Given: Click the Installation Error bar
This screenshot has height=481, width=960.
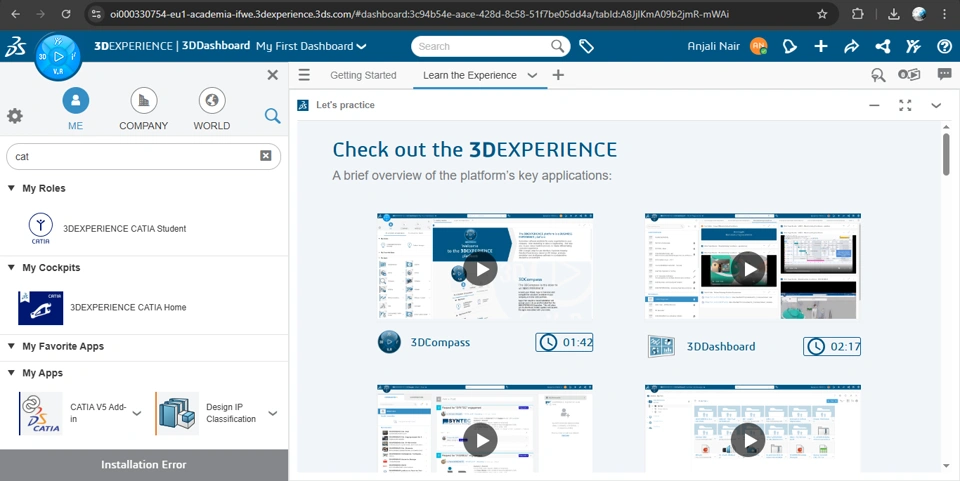Looking at the screenshot, I should (x=144, y=465).
